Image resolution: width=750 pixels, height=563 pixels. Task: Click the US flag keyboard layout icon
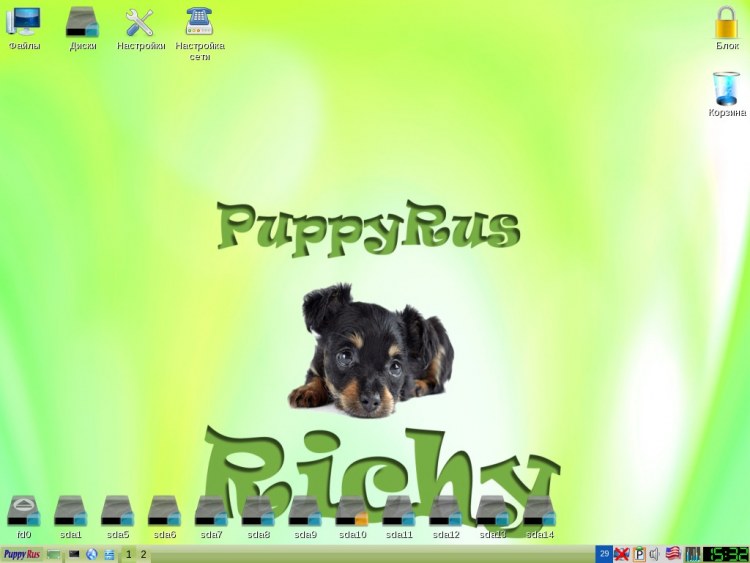pos(673,554)
